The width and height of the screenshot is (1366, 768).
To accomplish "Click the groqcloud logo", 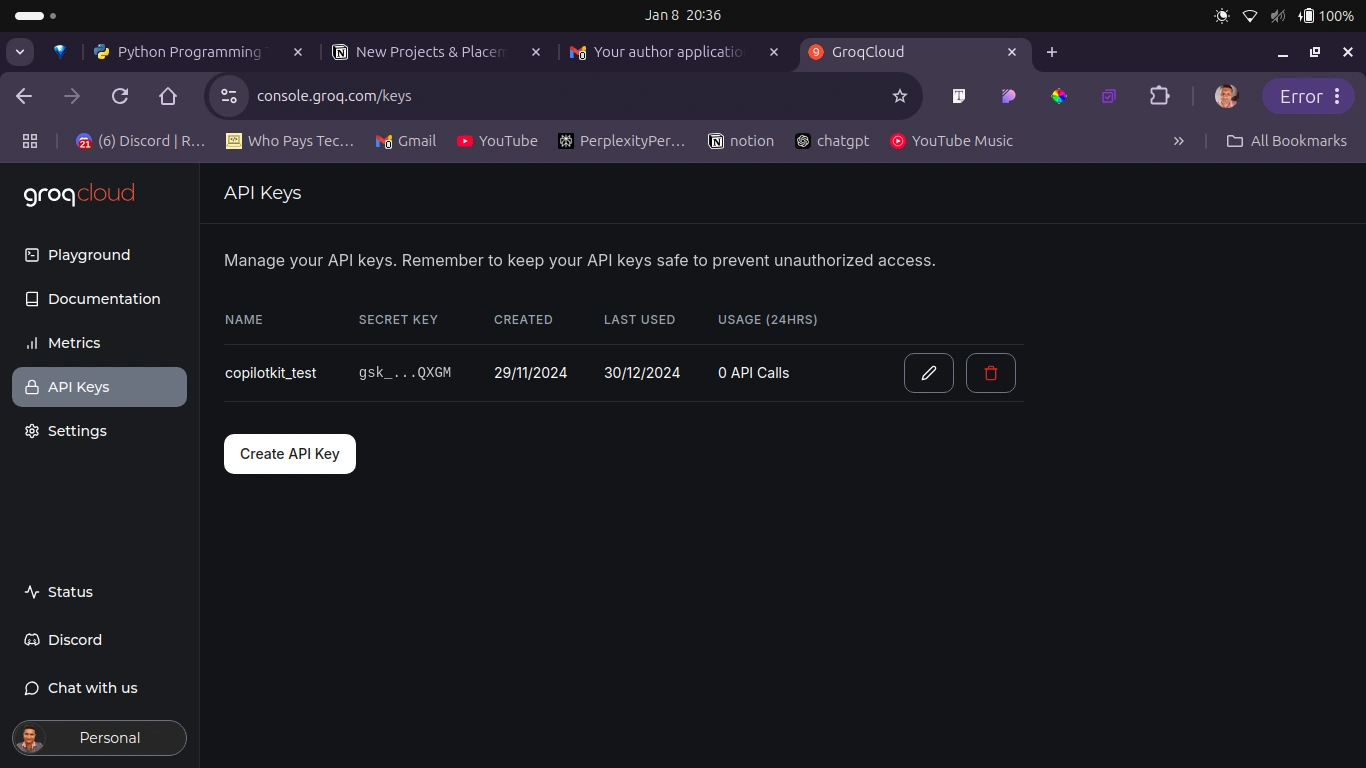I will coord(79,194).
